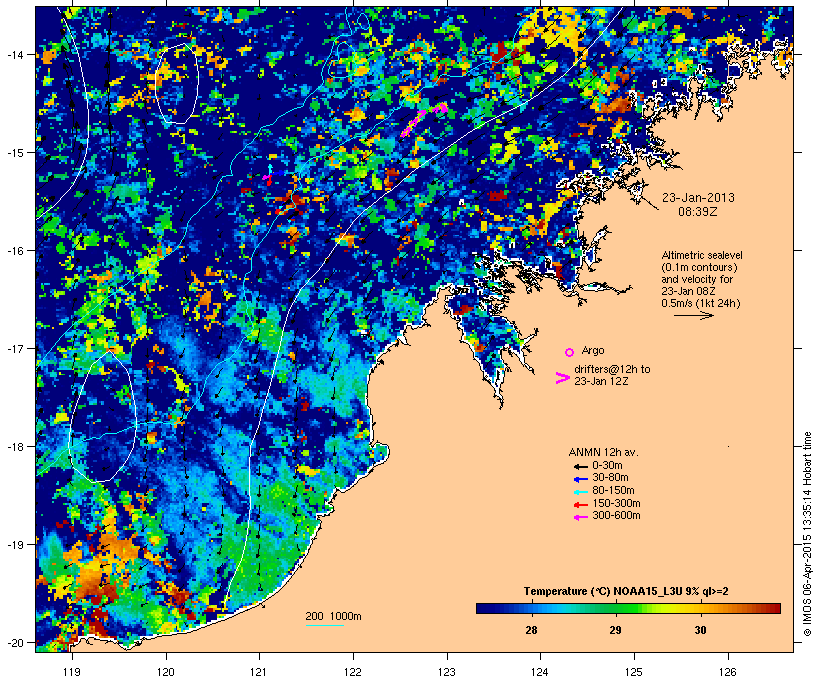Click the white sea-level contour loop near 120E 14.5S
This screenshot has width=820, height=680.
tap(177, 84)
